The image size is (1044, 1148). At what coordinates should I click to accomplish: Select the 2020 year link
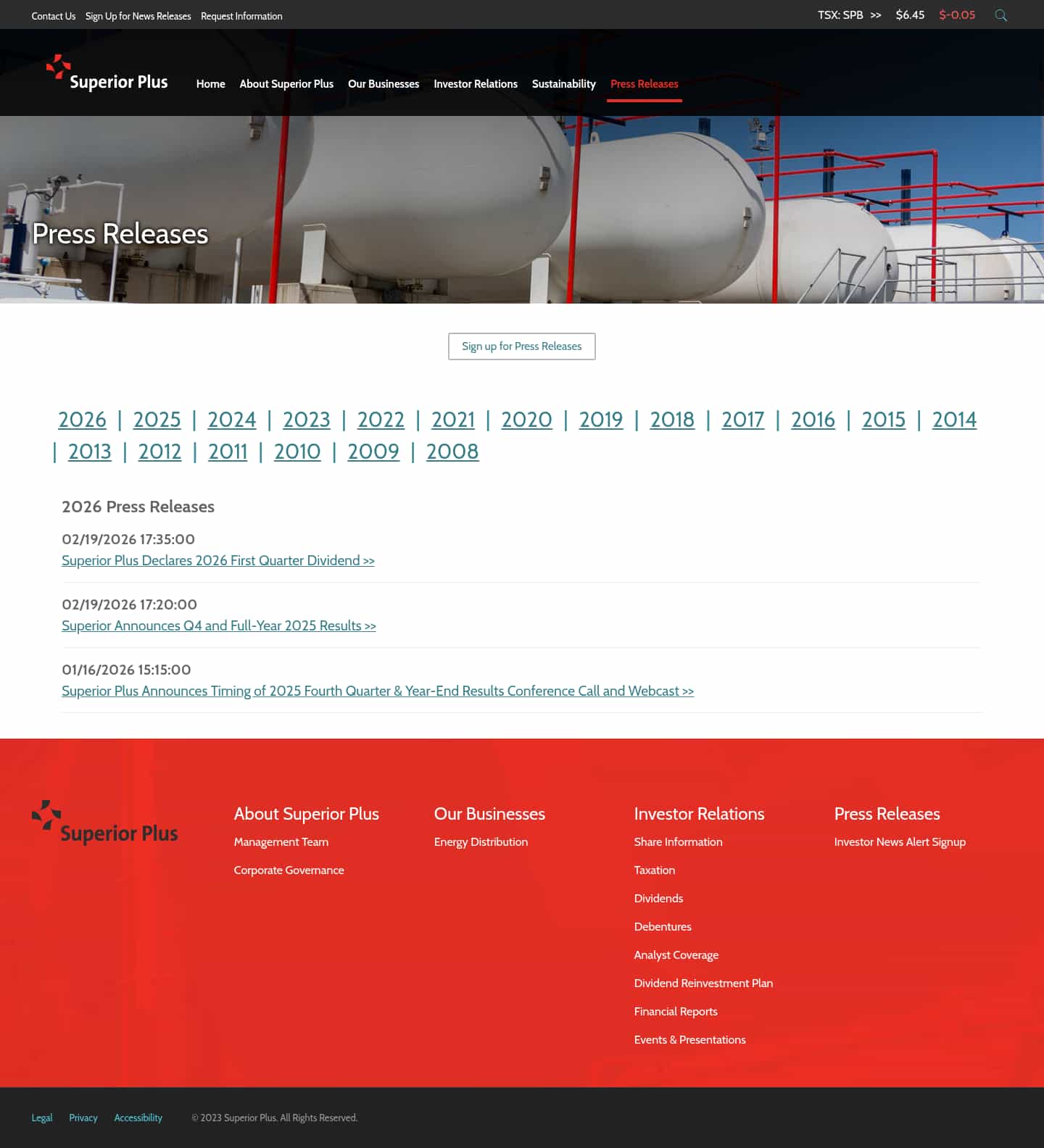527,420
